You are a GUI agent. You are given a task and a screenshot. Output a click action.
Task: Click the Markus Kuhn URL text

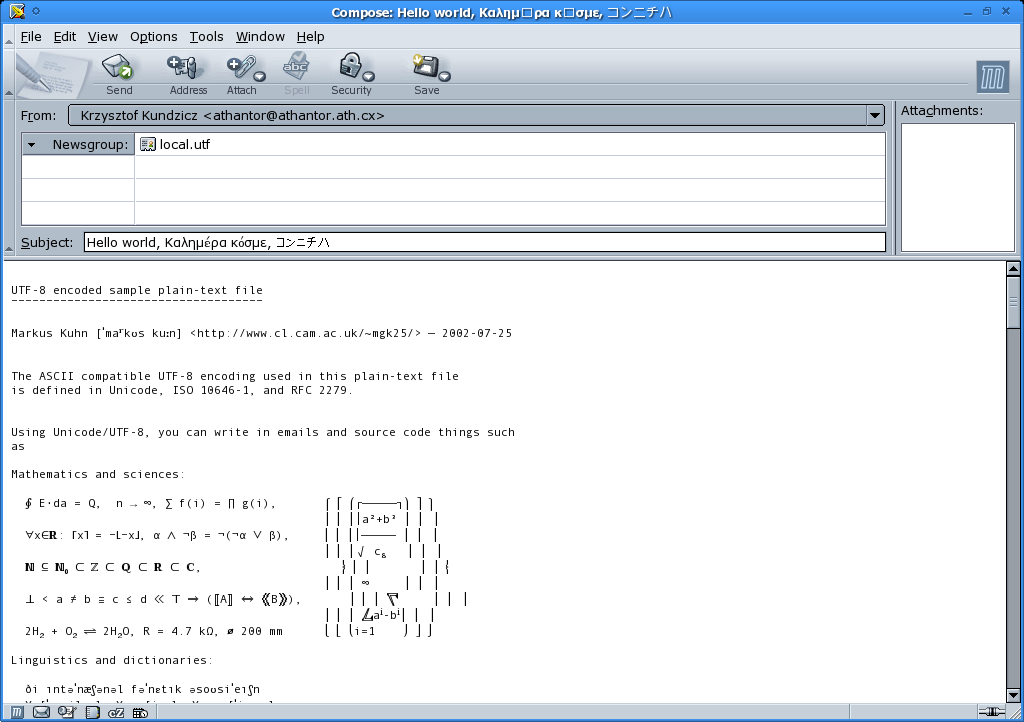pyautogui.click(x=306, y=333)
